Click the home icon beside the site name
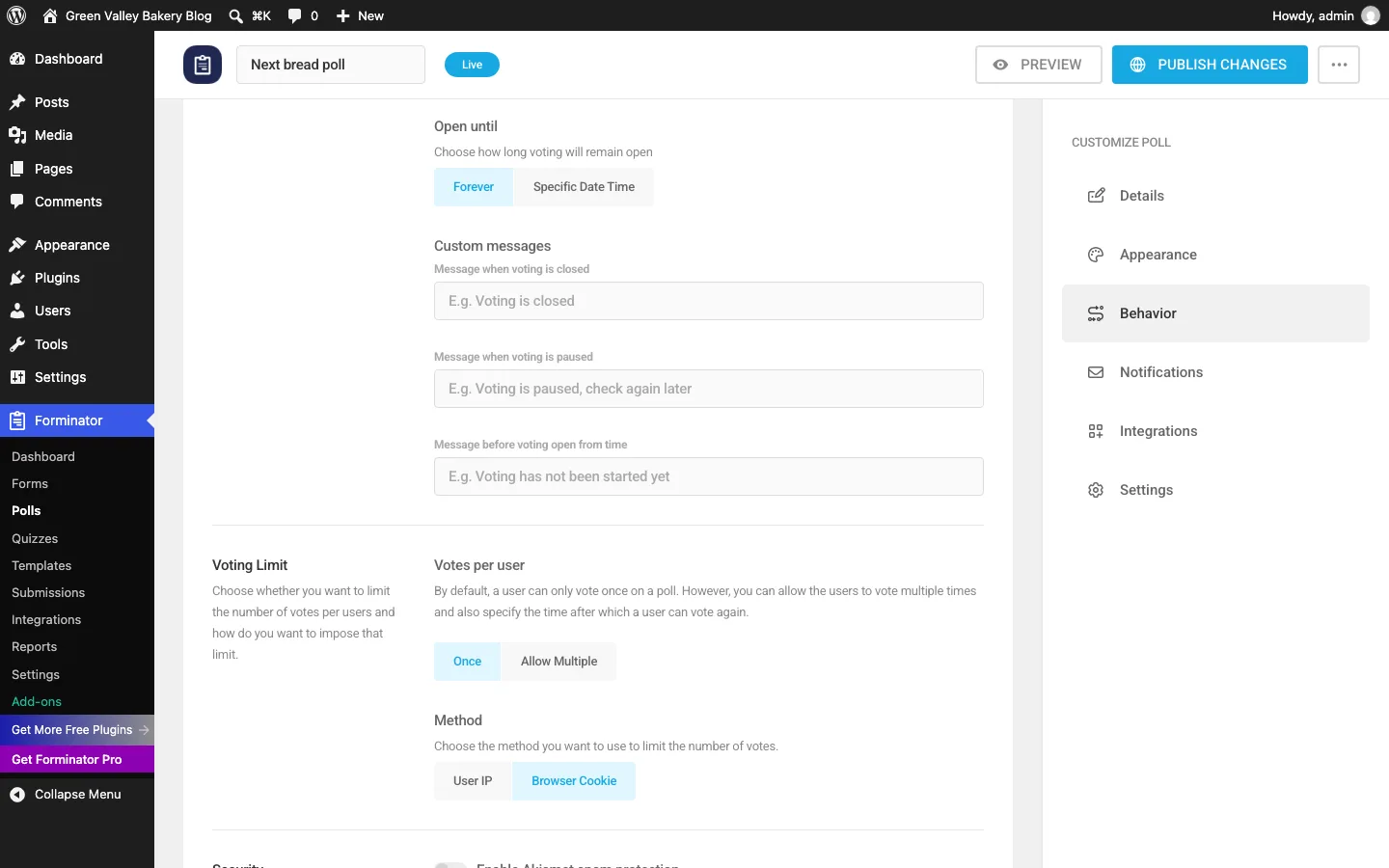Screen dimensions: 1389x868 [x=50, y=15]
